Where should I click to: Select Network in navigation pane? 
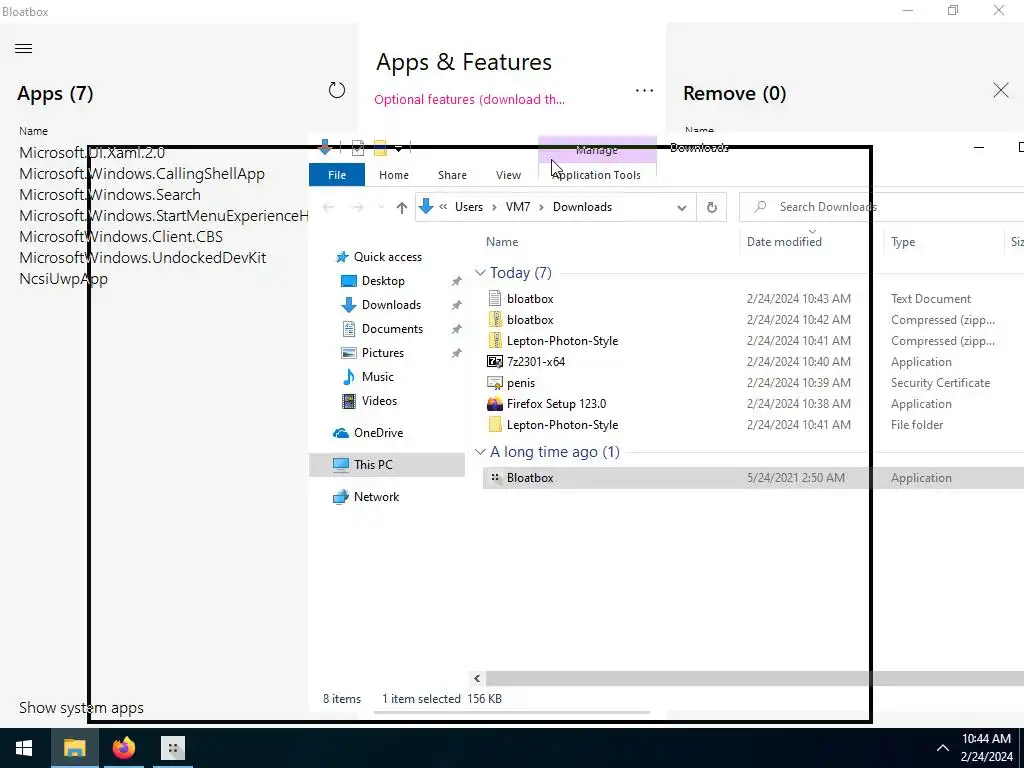376,497
